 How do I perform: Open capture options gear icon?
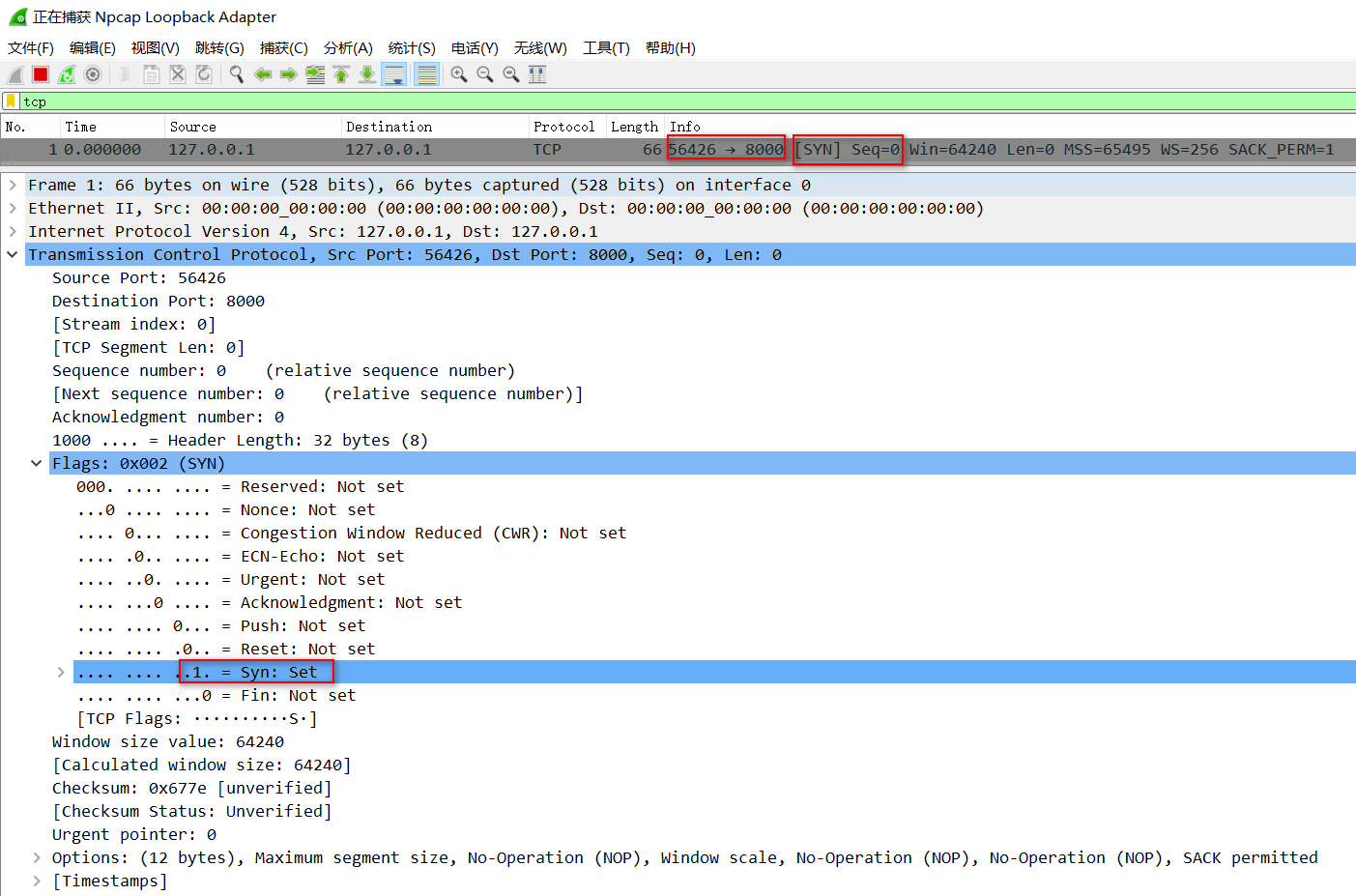pos(93,74)
